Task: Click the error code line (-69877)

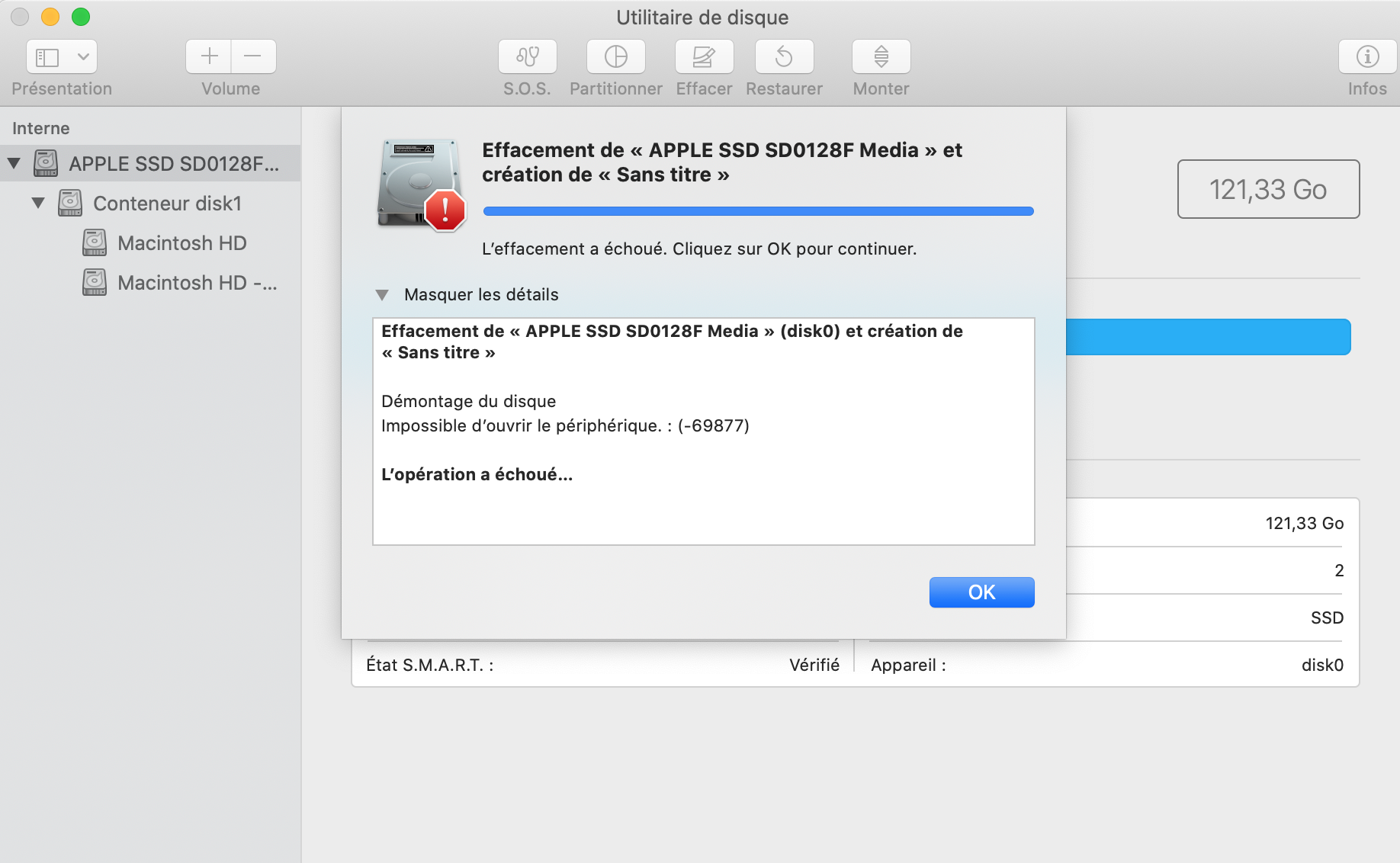Action: pos(565,425)
